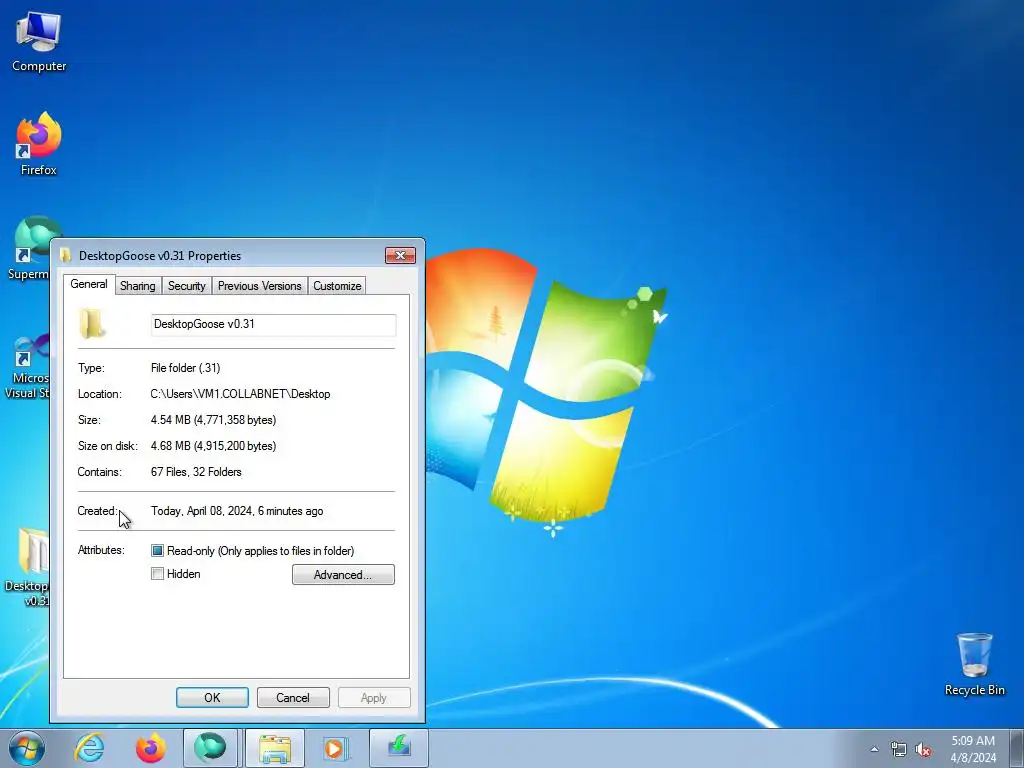Enable the Hidden attribute checkbox
The image size is (1024, 768).
(157, 574)
